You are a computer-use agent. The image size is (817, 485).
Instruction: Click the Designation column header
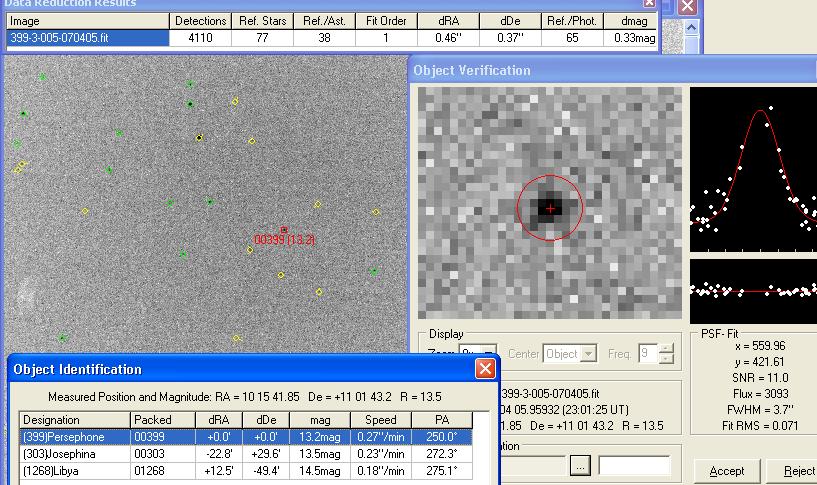[75, 420]
